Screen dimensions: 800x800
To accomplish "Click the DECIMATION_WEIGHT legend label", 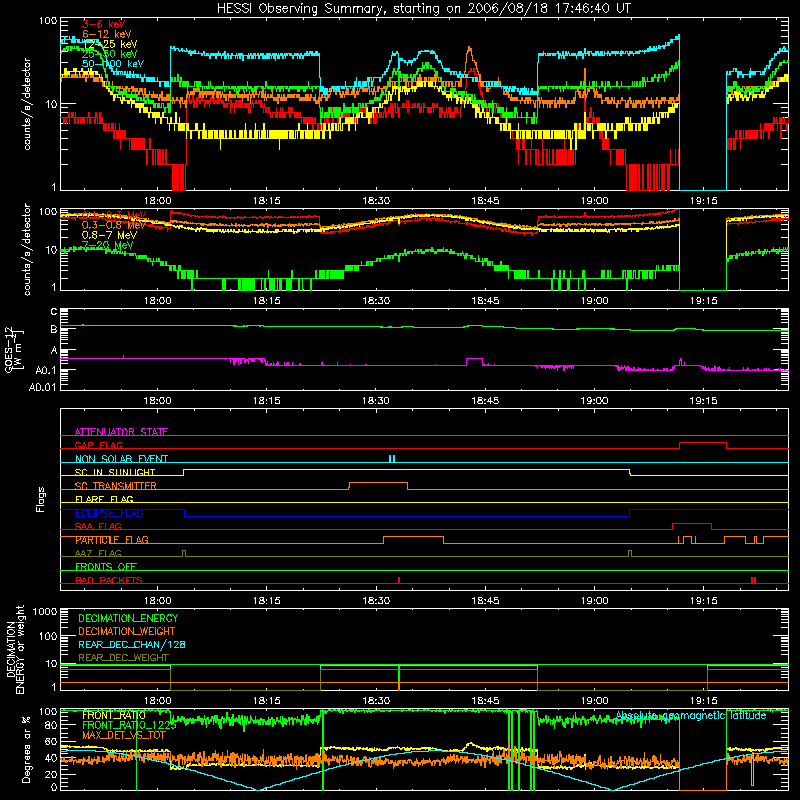I will tap(127, 631).
